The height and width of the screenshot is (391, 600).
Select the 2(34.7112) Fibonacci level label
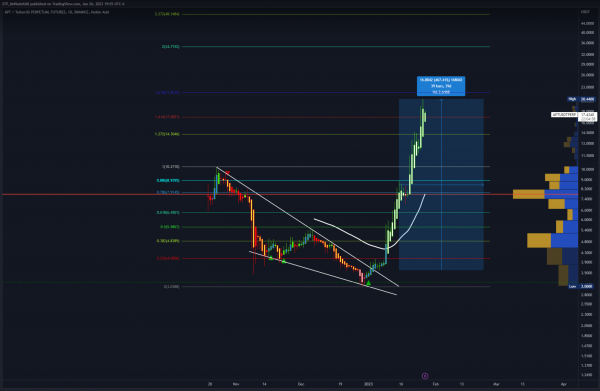tap(170, 47)
